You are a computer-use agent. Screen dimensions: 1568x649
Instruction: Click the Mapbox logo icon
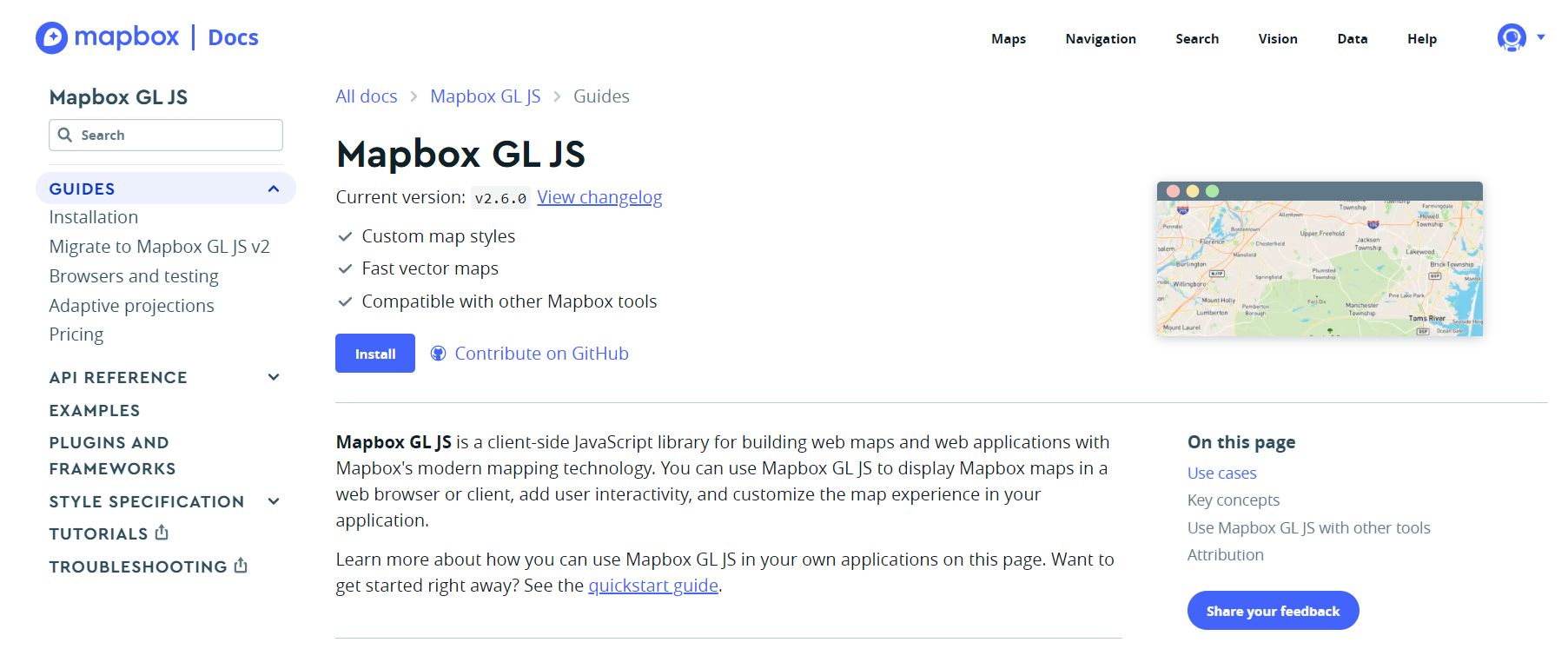51,37
